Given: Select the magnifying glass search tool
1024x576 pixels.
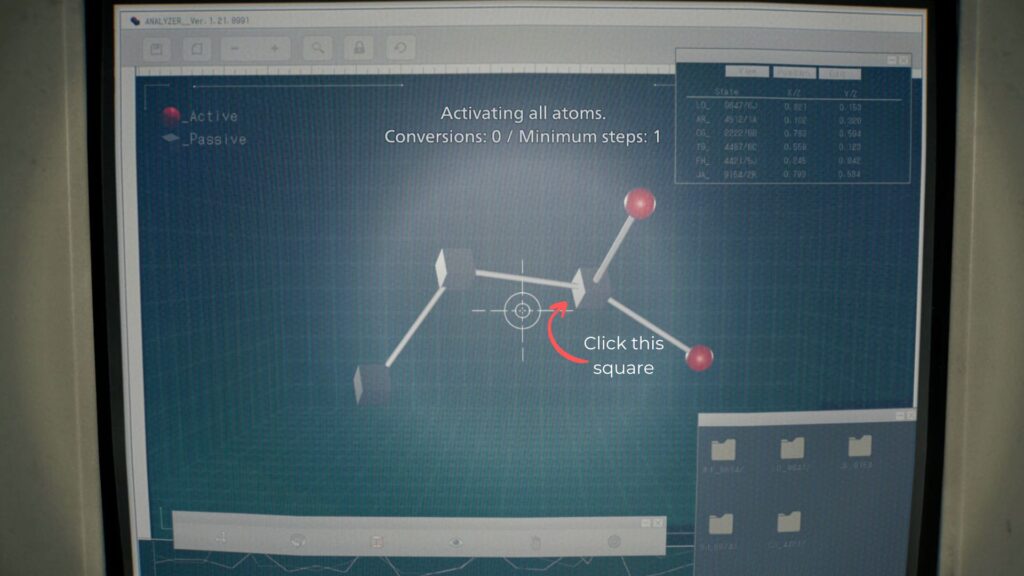Looking at the screenshot, I should coord(317,48).
